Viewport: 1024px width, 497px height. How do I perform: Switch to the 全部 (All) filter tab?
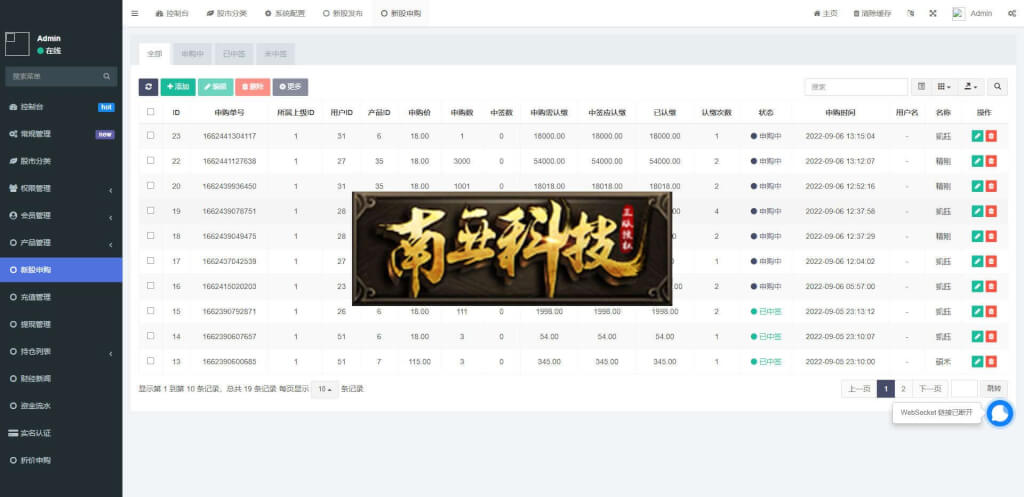pos(154,54)
